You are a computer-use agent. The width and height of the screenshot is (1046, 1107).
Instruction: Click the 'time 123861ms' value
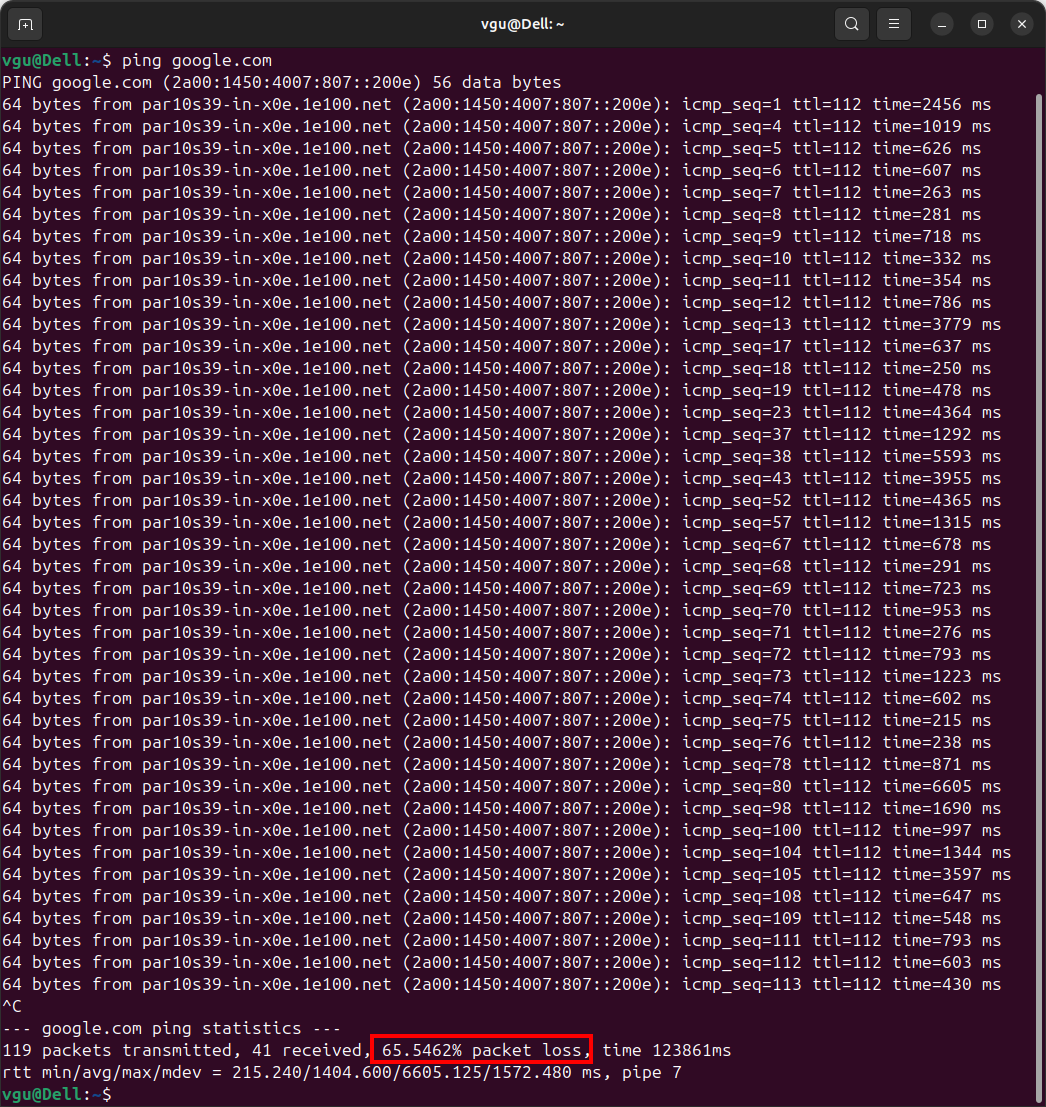click(x=666, y=1051)
